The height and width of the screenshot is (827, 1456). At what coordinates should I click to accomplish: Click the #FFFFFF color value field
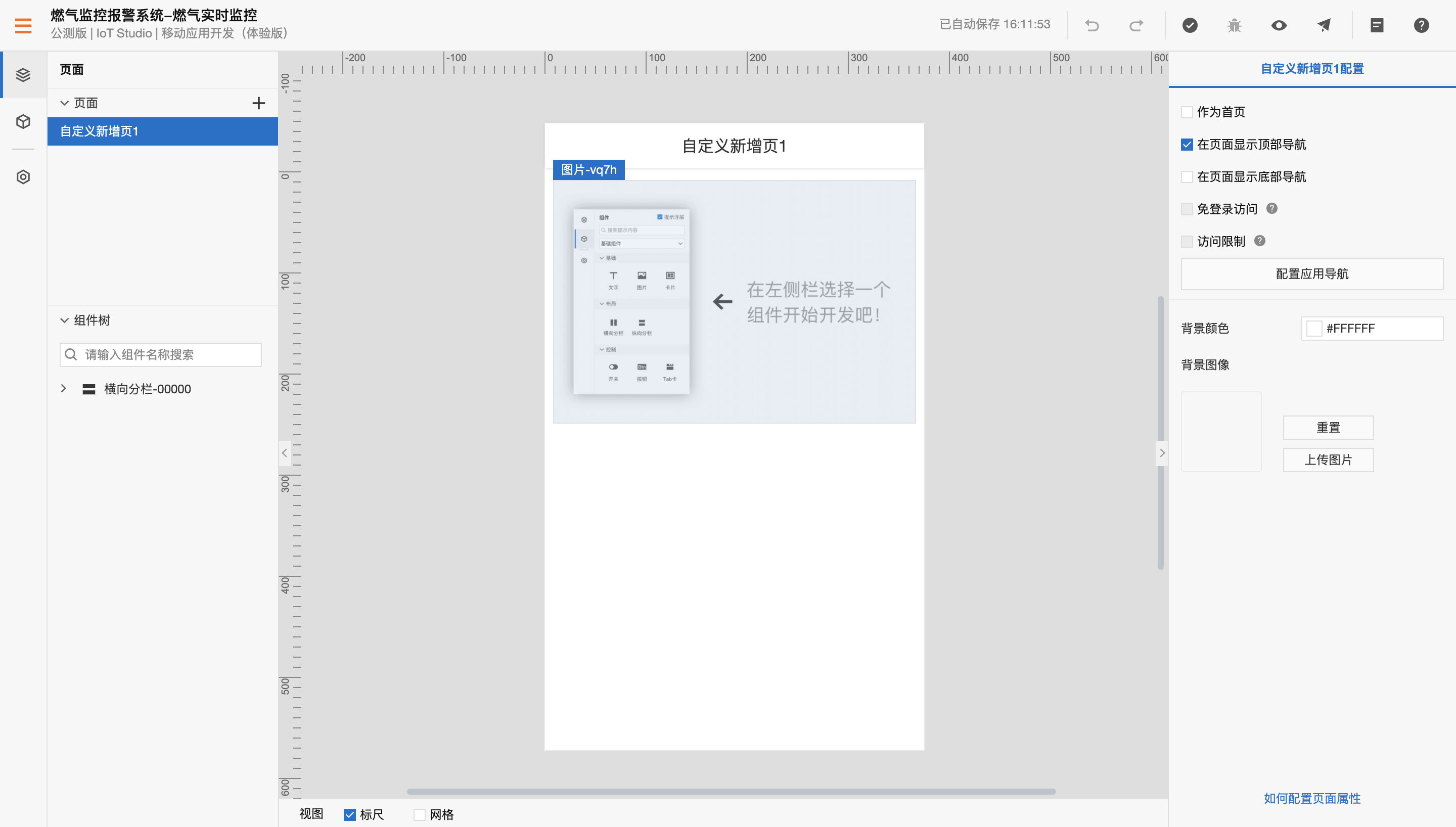click(x=1372, y=328)
